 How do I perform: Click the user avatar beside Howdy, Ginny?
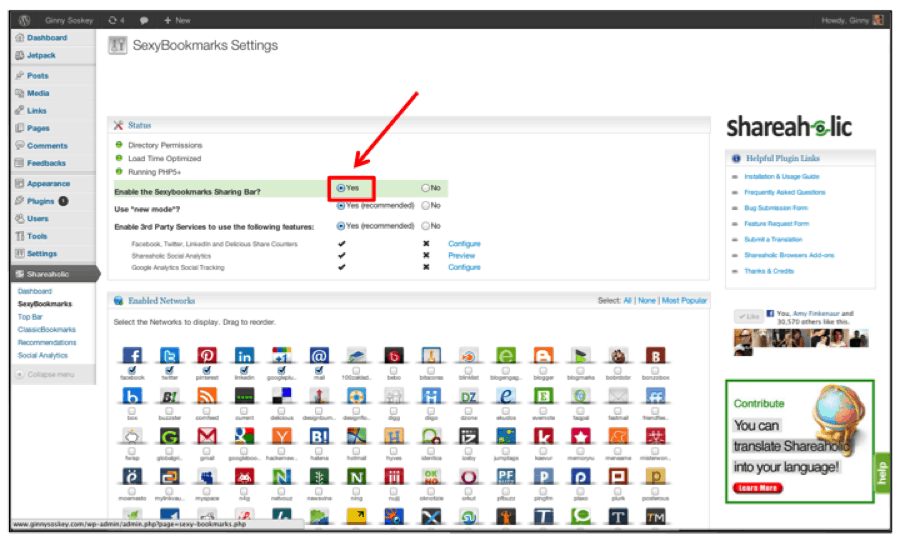point(878,20)
